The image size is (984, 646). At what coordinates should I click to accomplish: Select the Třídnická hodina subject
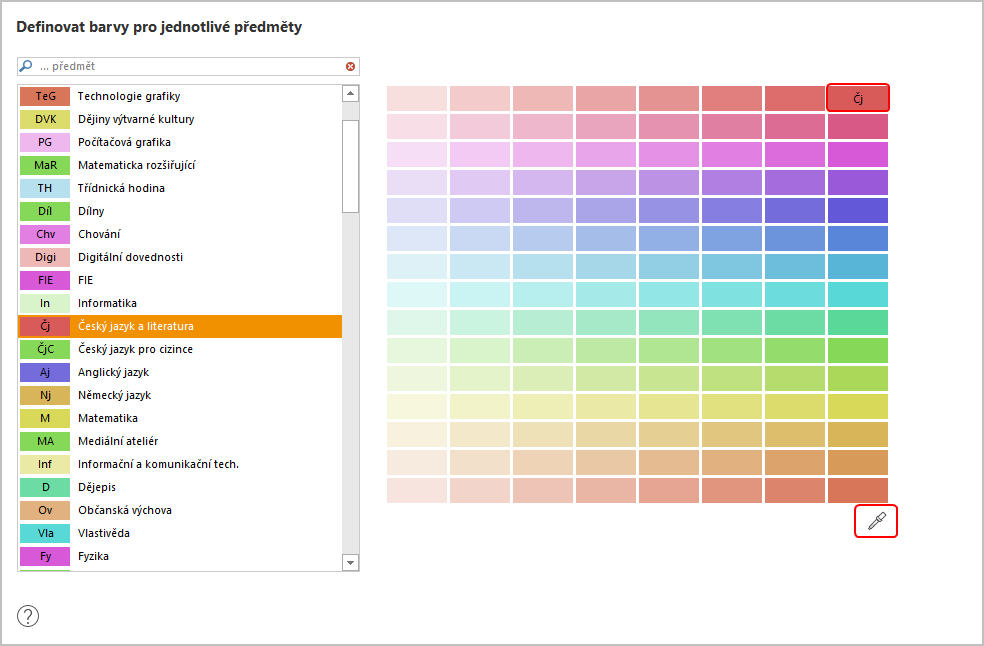180,188
